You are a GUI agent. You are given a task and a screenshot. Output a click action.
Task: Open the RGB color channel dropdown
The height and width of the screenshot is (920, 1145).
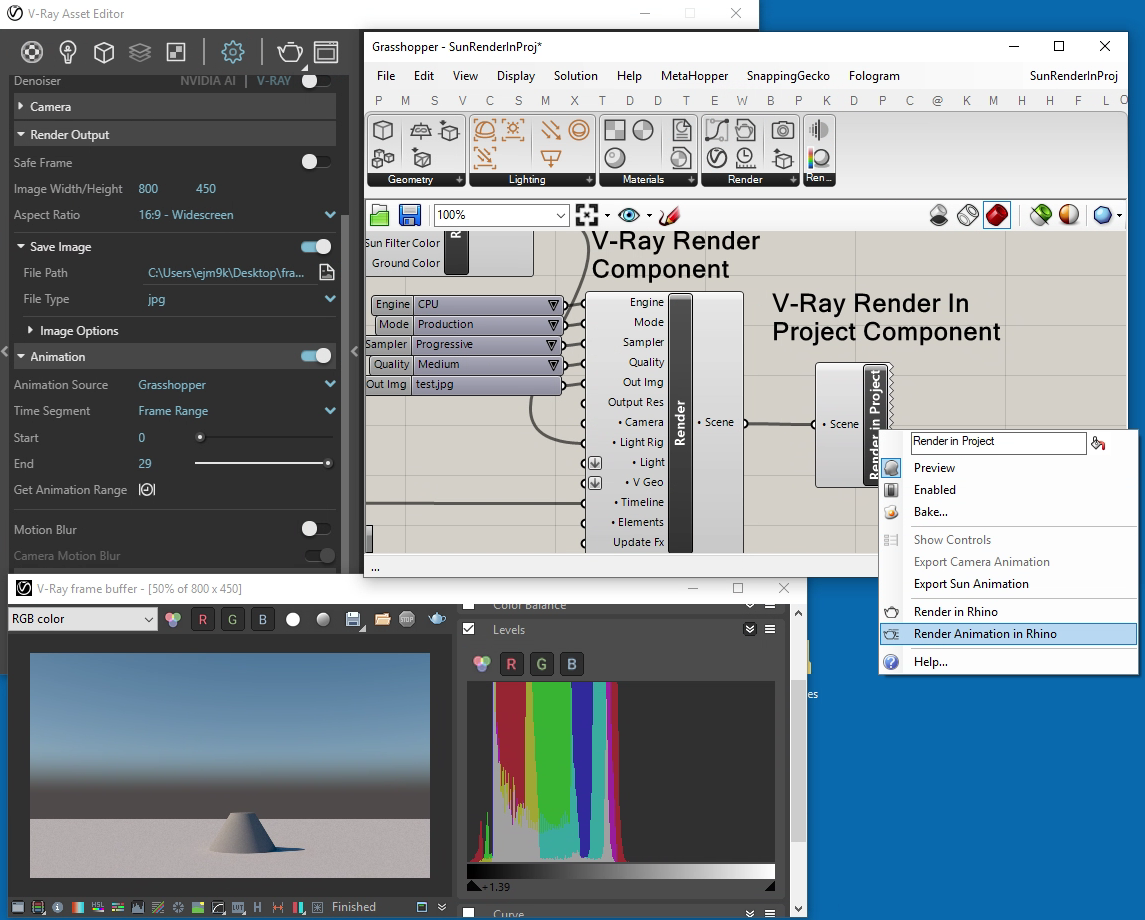[x=83, y=619]
